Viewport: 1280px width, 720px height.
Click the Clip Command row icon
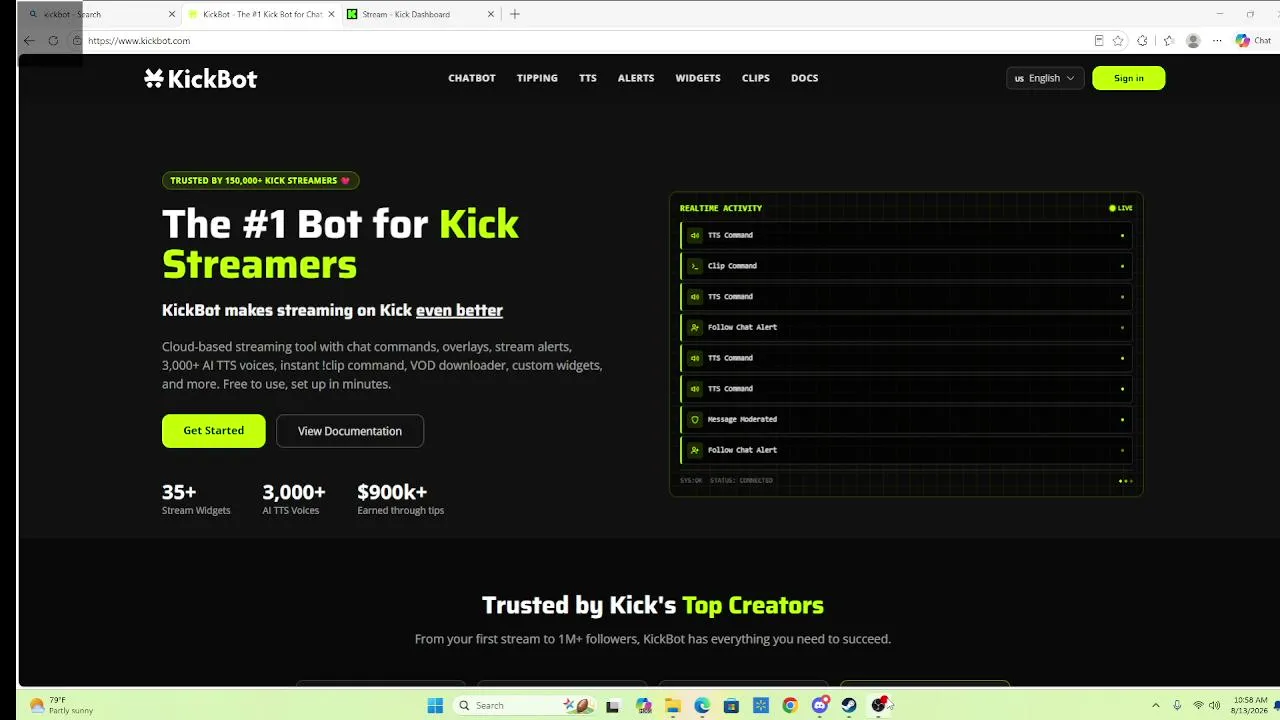[x=695, y=266]
